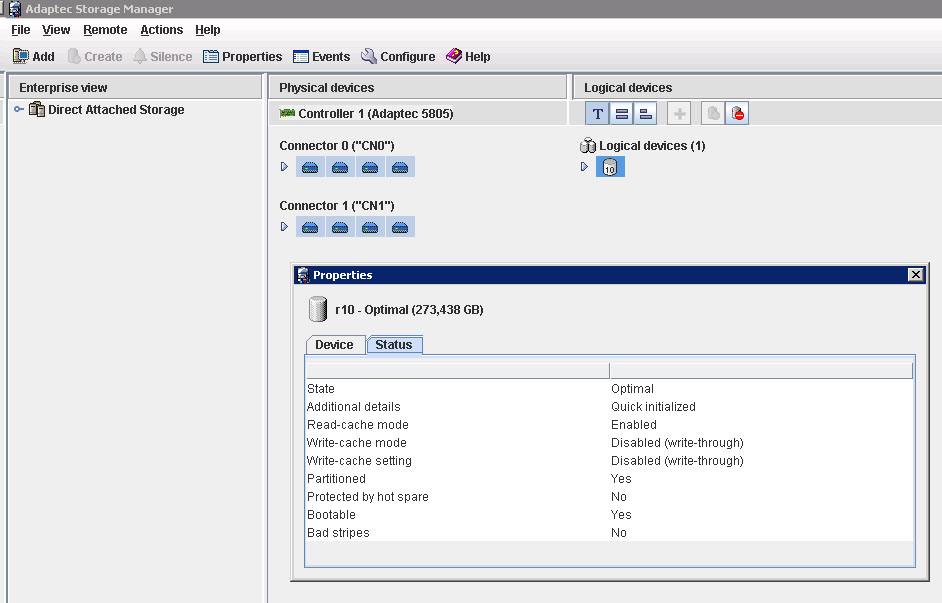
Task: Select the r10 logical device icon
Action: (610, 168)
